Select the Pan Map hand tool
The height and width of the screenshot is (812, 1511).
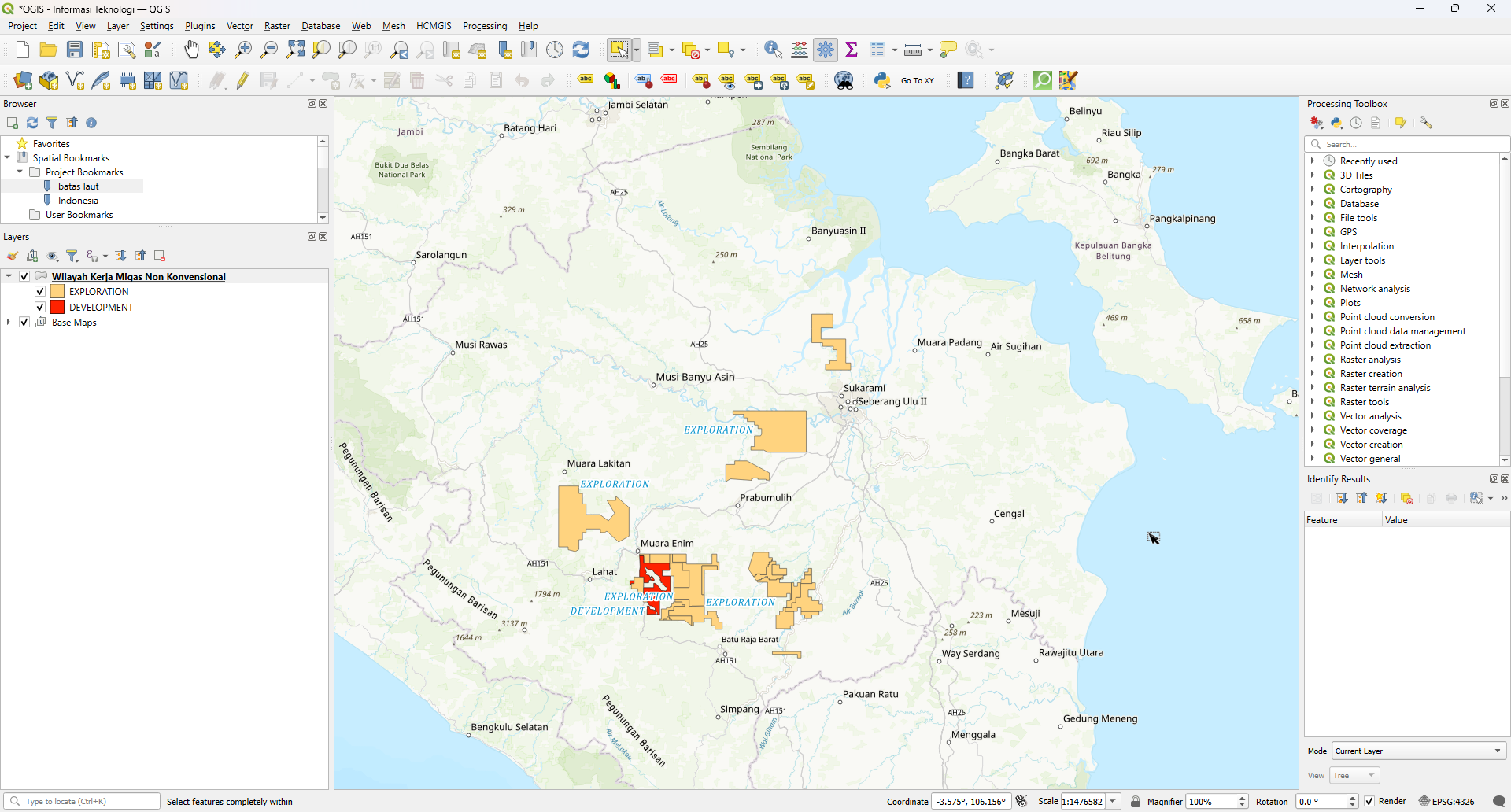[191, 50]
